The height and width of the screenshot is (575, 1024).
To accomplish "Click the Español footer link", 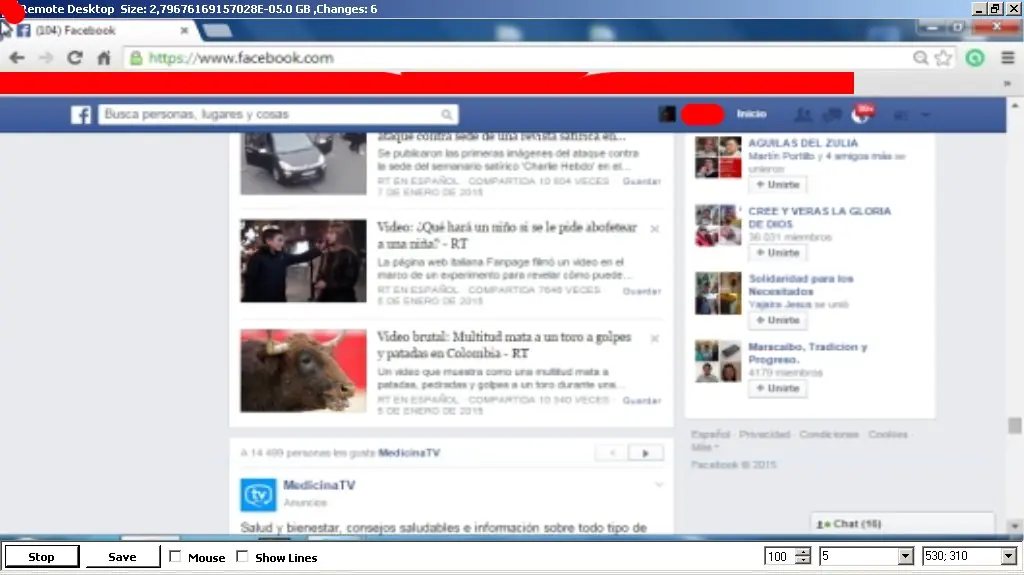I will pos(711,435).
